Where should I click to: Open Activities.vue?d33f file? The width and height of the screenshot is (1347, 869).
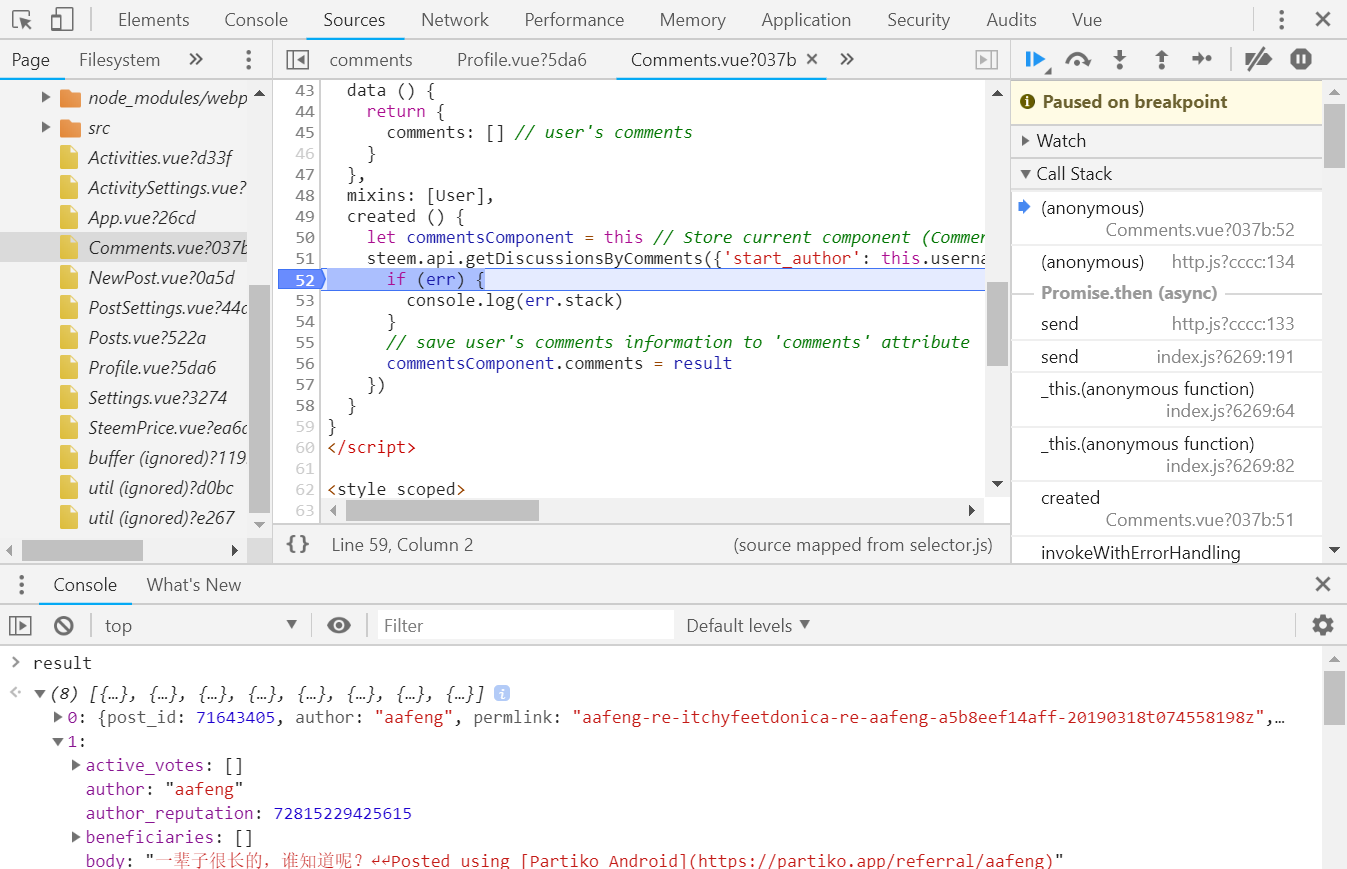[x=160, y=158]
